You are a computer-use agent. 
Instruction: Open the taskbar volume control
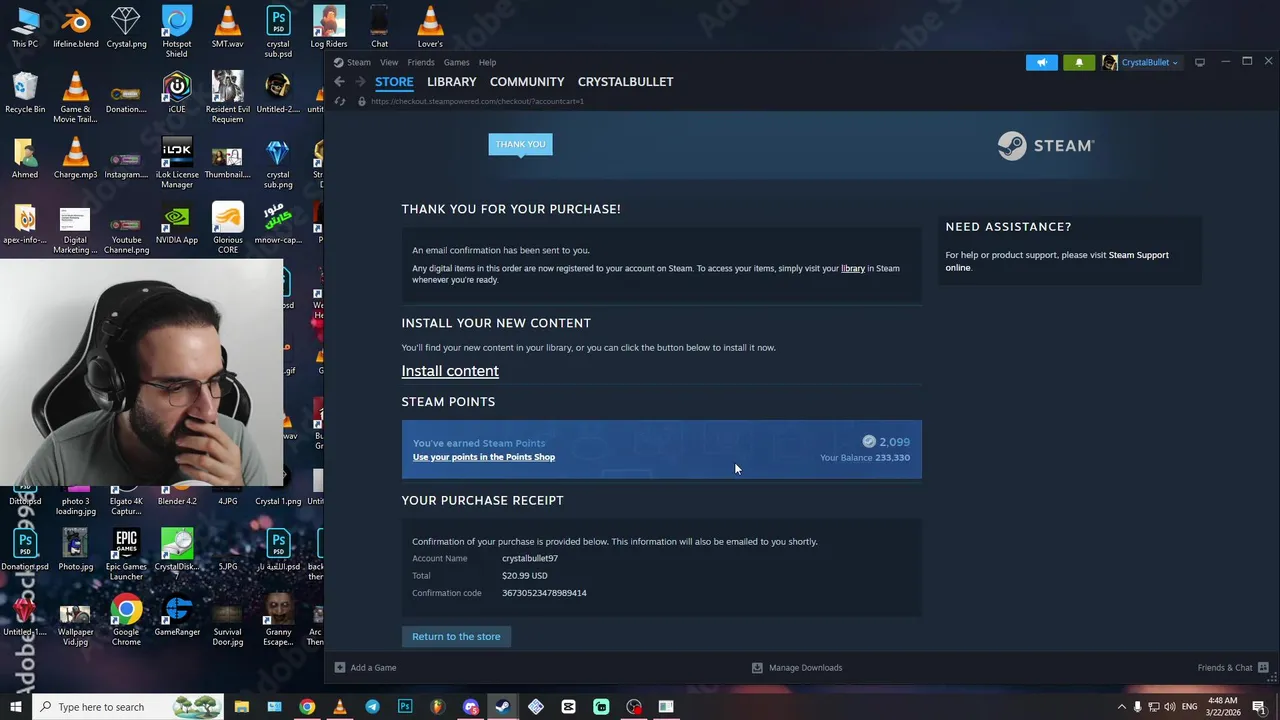point(1169,707)
